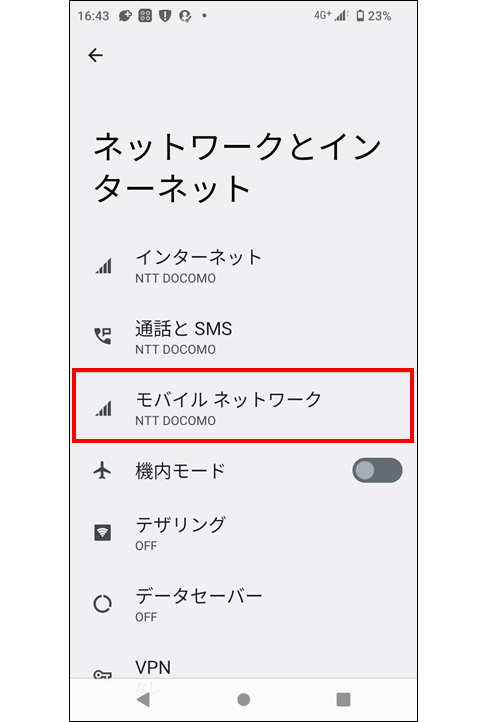Tap the data saver circle icon

coord(102,604)
